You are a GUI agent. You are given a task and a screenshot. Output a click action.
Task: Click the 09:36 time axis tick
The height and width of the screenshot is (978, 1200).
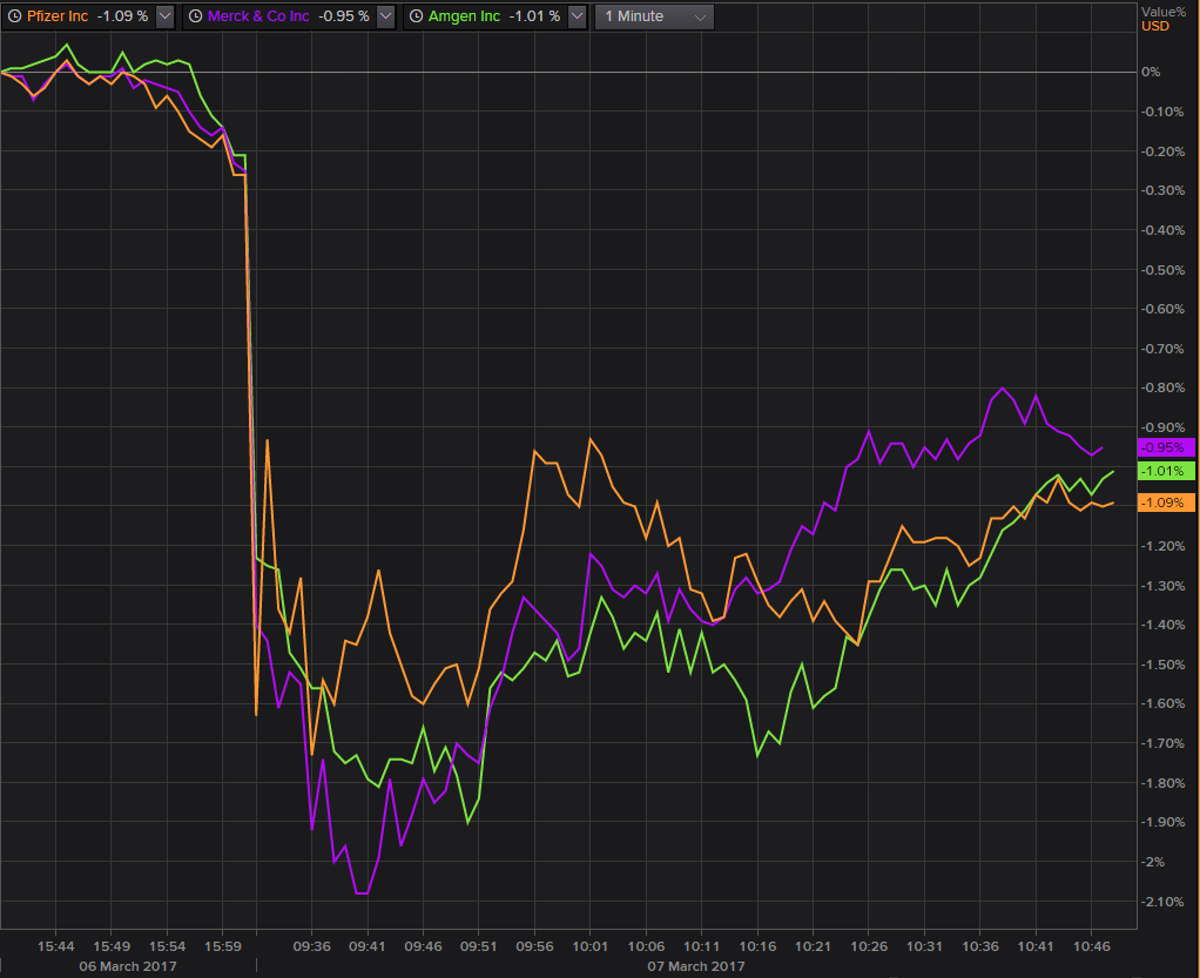pyautogui.click(x=315, y=945)
